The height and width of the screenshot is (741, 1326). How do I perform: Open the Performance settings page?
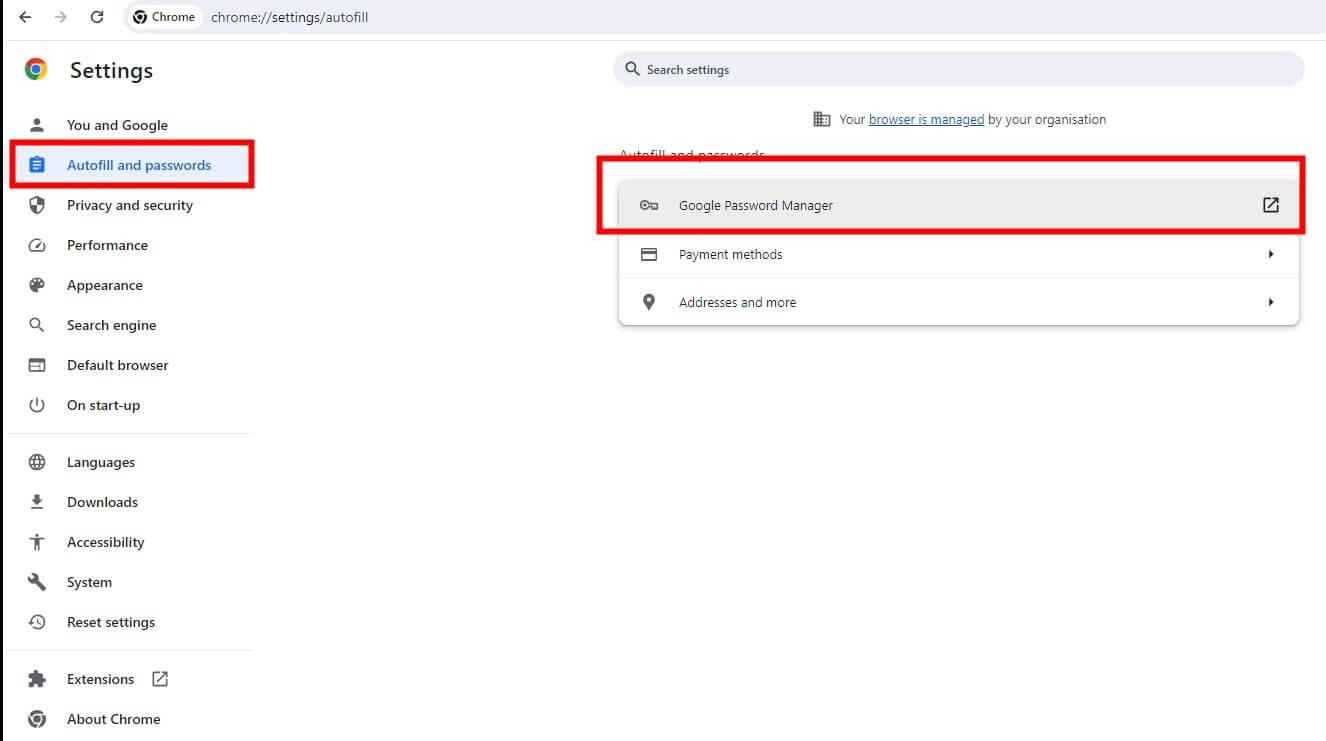[107, 245]
